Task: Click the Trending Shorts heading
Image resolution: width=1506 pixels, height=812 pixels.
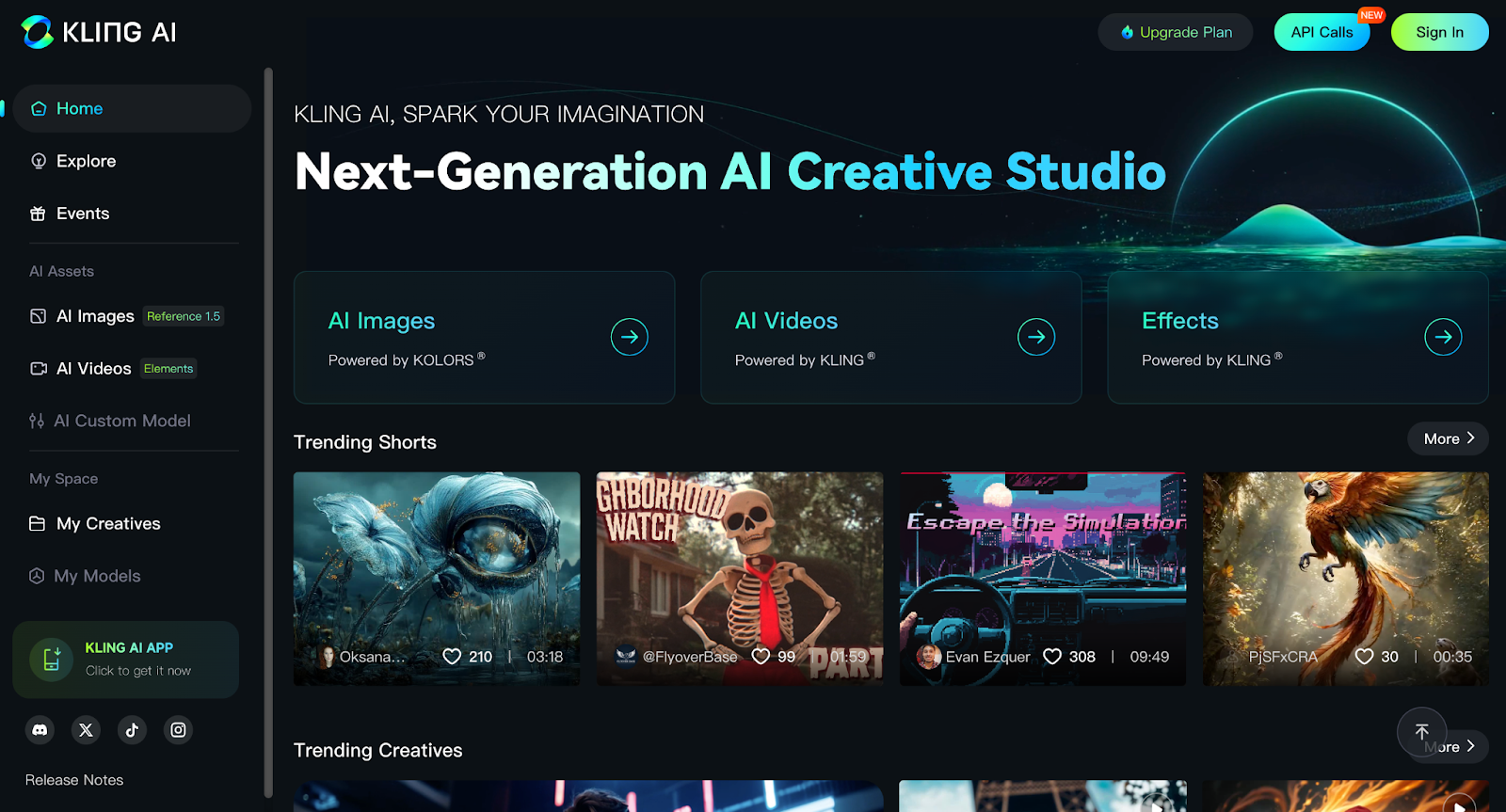Action: point(365,442)
